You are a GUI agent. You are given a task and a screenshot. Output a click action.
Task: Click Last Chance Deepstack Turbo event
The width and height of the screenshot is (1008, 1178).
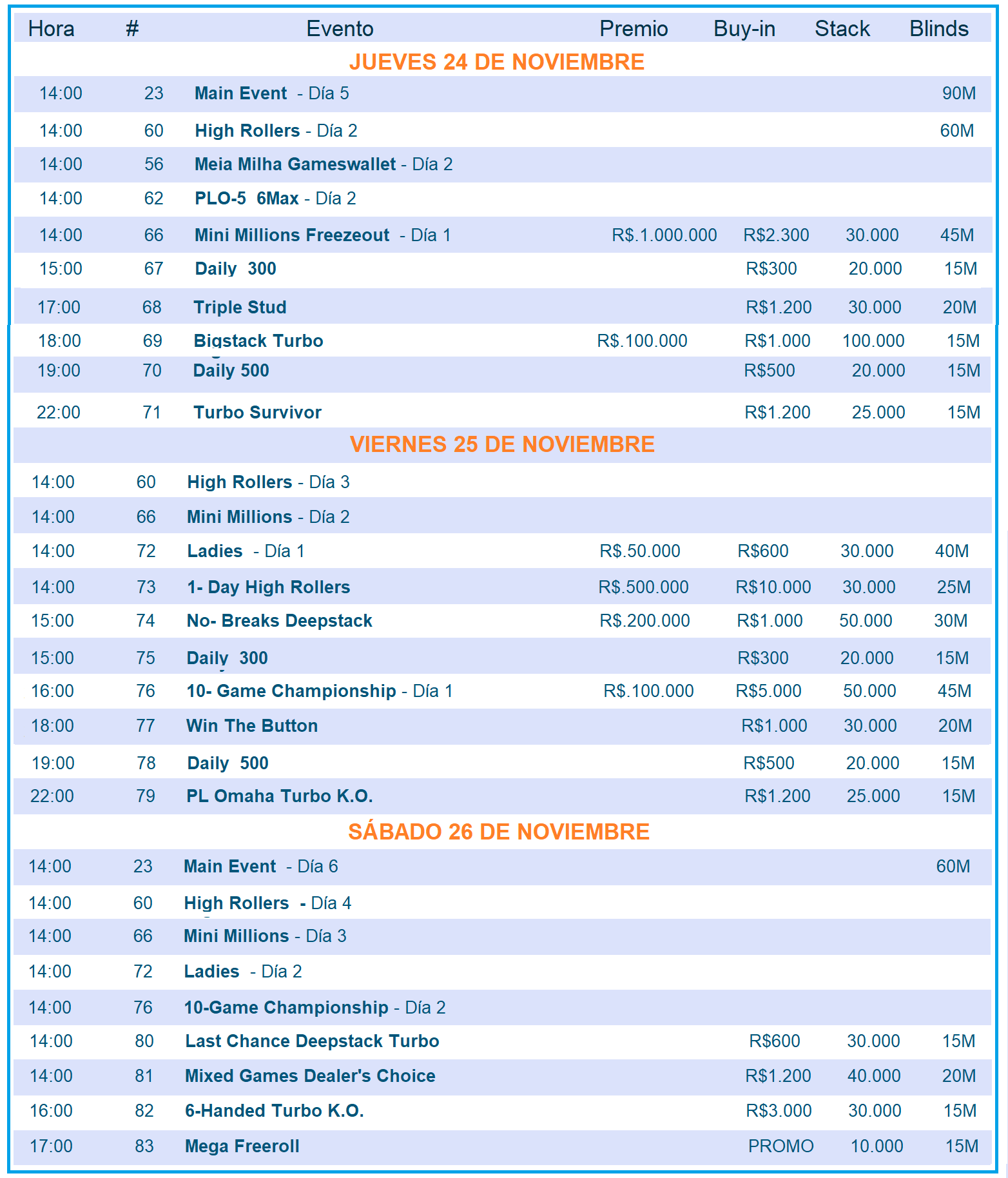312,1041
